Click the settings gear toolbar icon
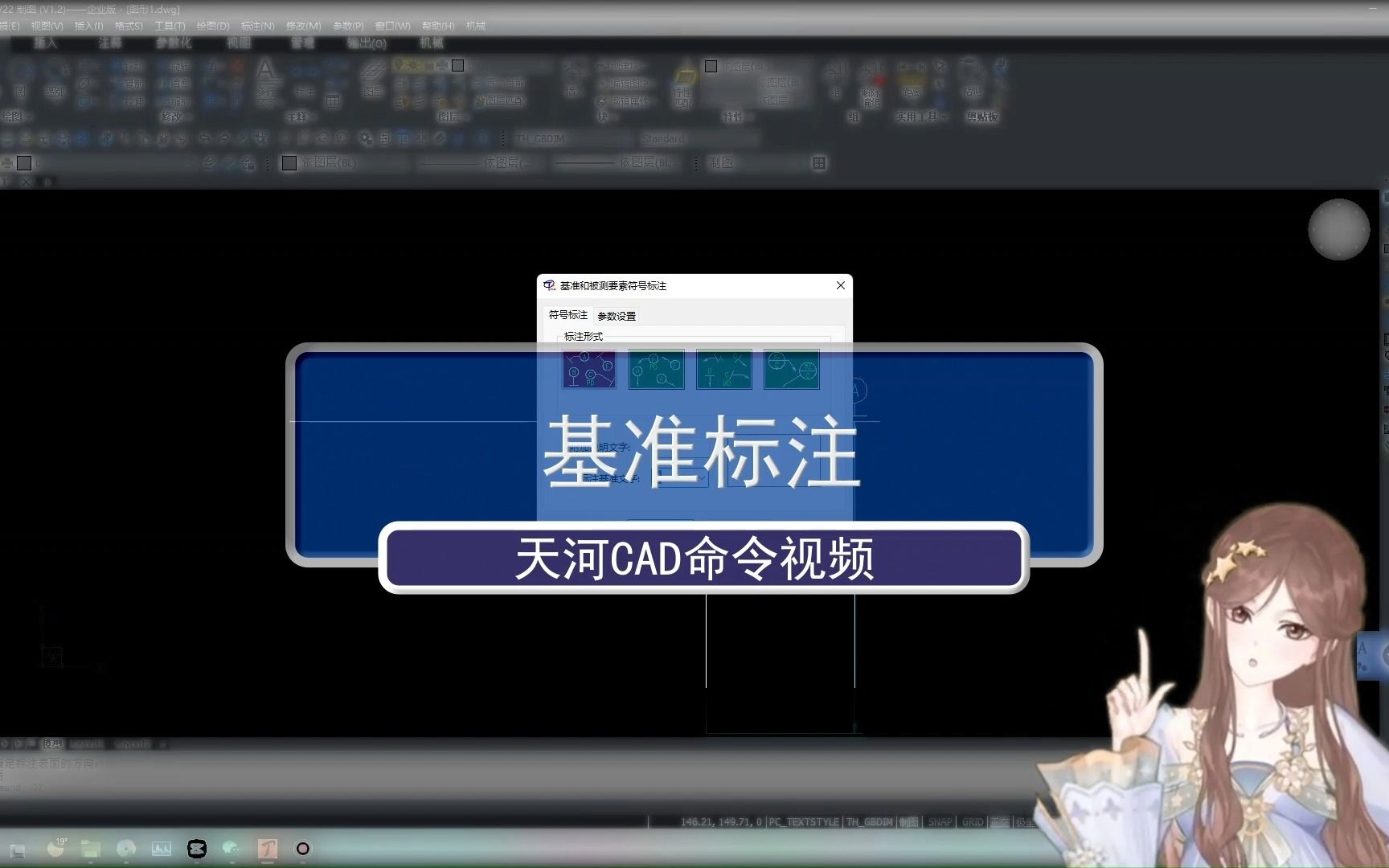 pyautogui.click(x=366, y=139)
